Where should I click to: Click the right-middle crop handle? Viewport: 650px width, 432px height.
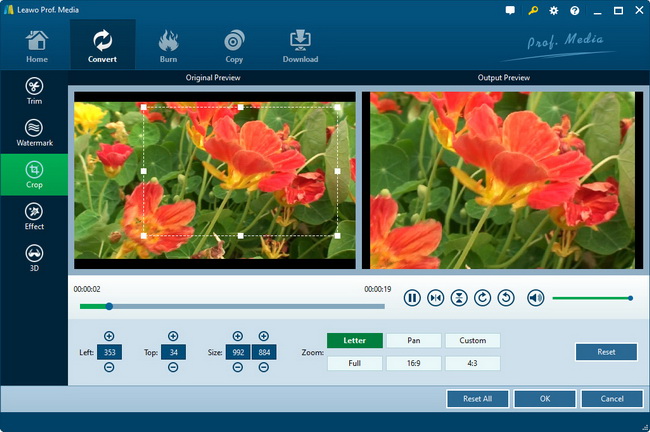tap(337, 171)
